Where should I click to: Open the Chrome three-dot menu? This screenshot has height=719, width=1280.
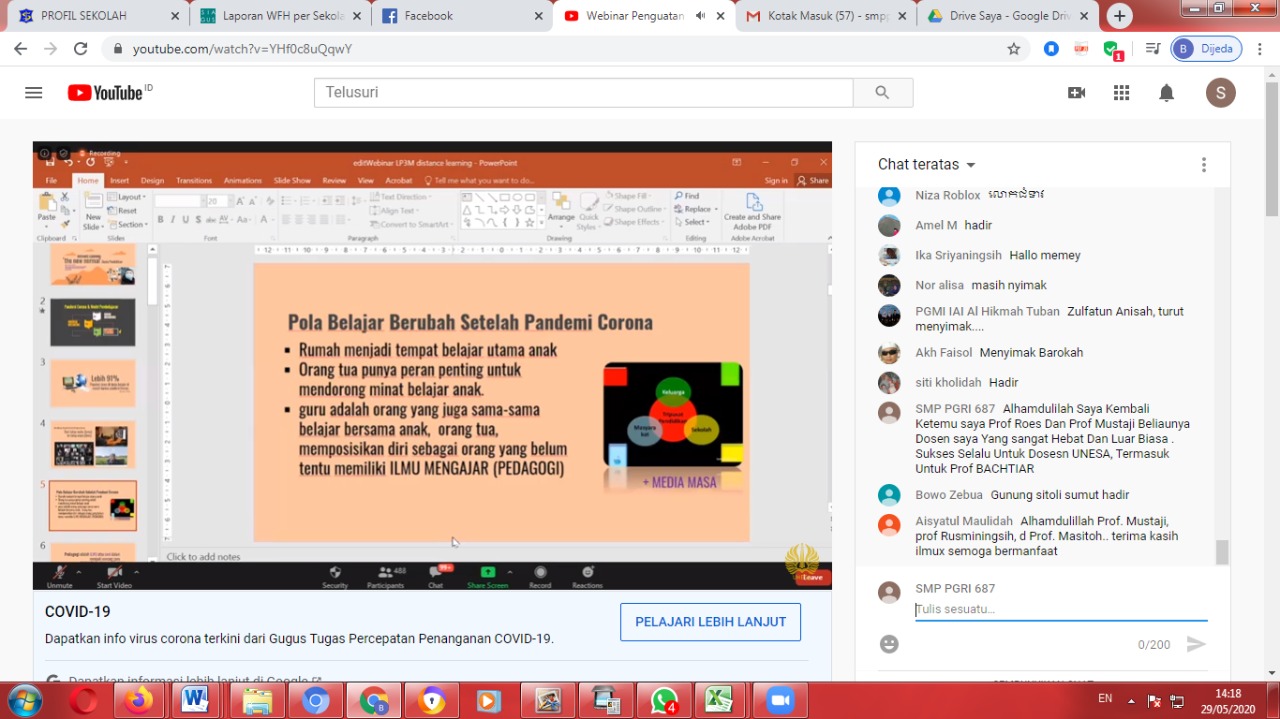coord(1259,48)
